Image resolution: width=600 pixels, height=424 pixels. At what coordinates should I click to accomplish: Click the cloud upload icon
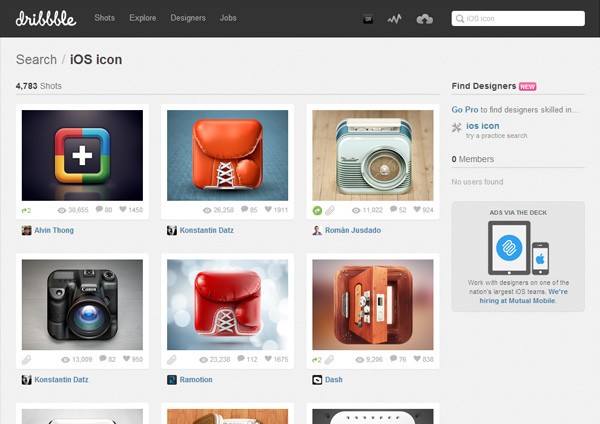pyautogui.click(x=424, y=19)
